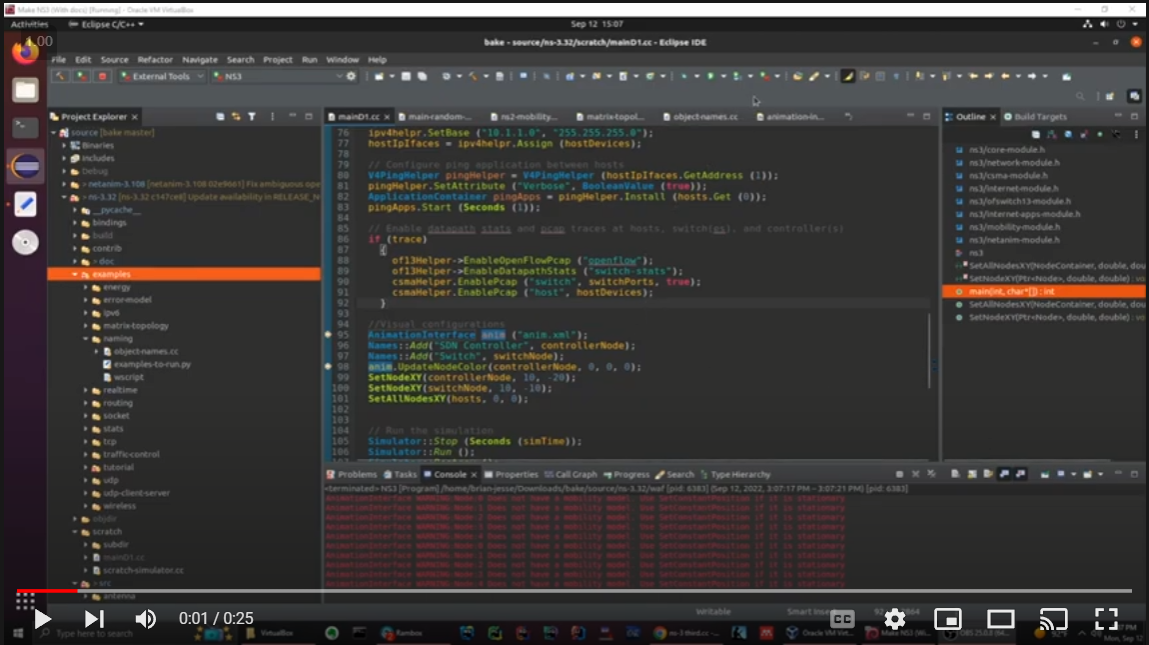Toggle Show Console on standard output change
1149x645 pixels.
[x=1004, y=474]
